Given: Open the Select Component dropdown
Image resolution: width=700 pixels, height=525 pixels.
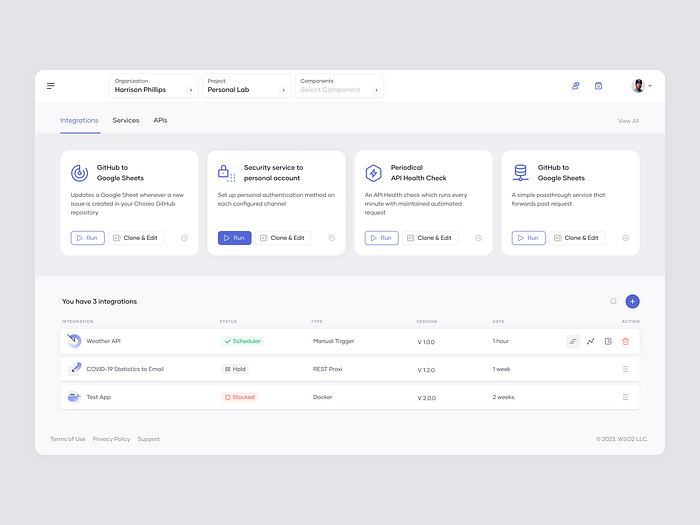Looking at the screenshot, I should click(339, 86).
